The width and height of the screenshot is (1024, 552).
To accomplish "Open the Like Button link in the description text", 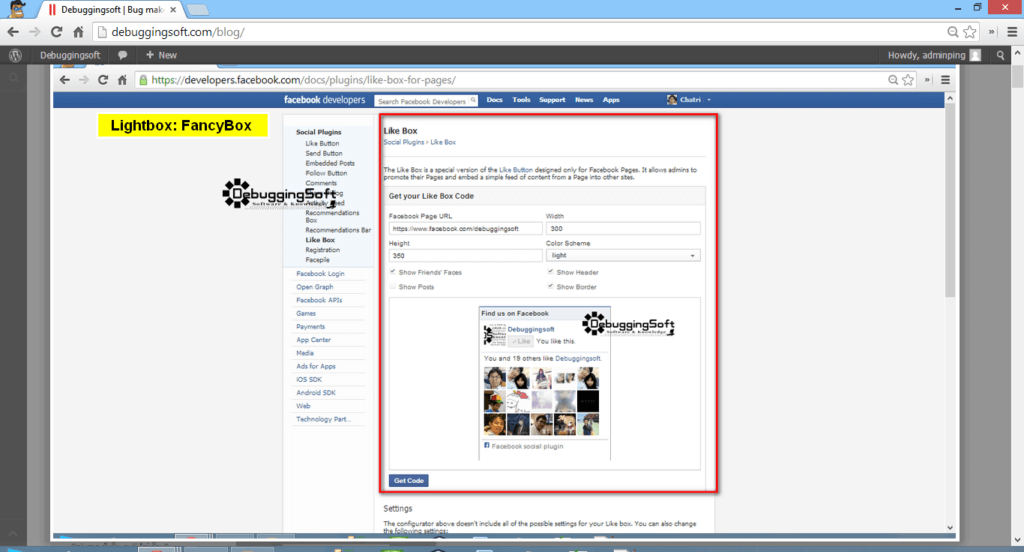I will 515,170.
